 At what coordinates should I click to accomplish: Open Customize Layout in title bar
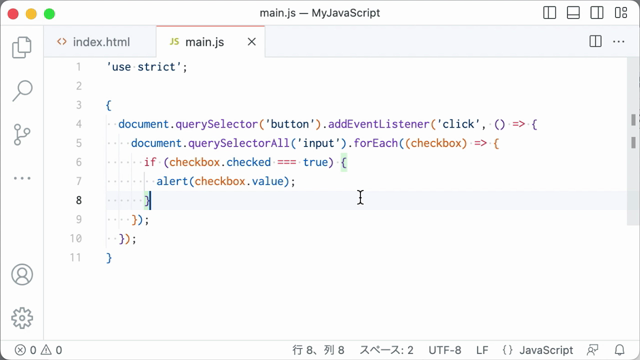point(621,13)
